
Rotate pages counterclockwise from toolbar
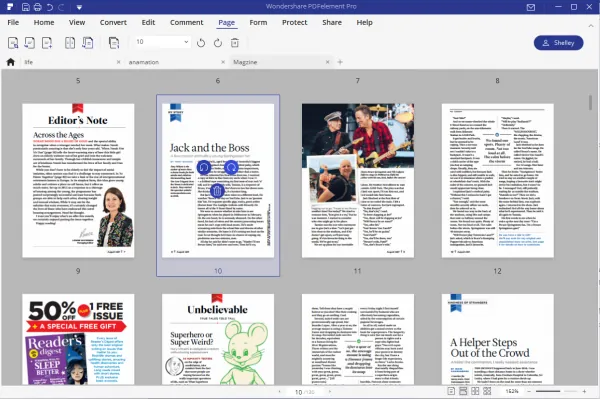201,43
